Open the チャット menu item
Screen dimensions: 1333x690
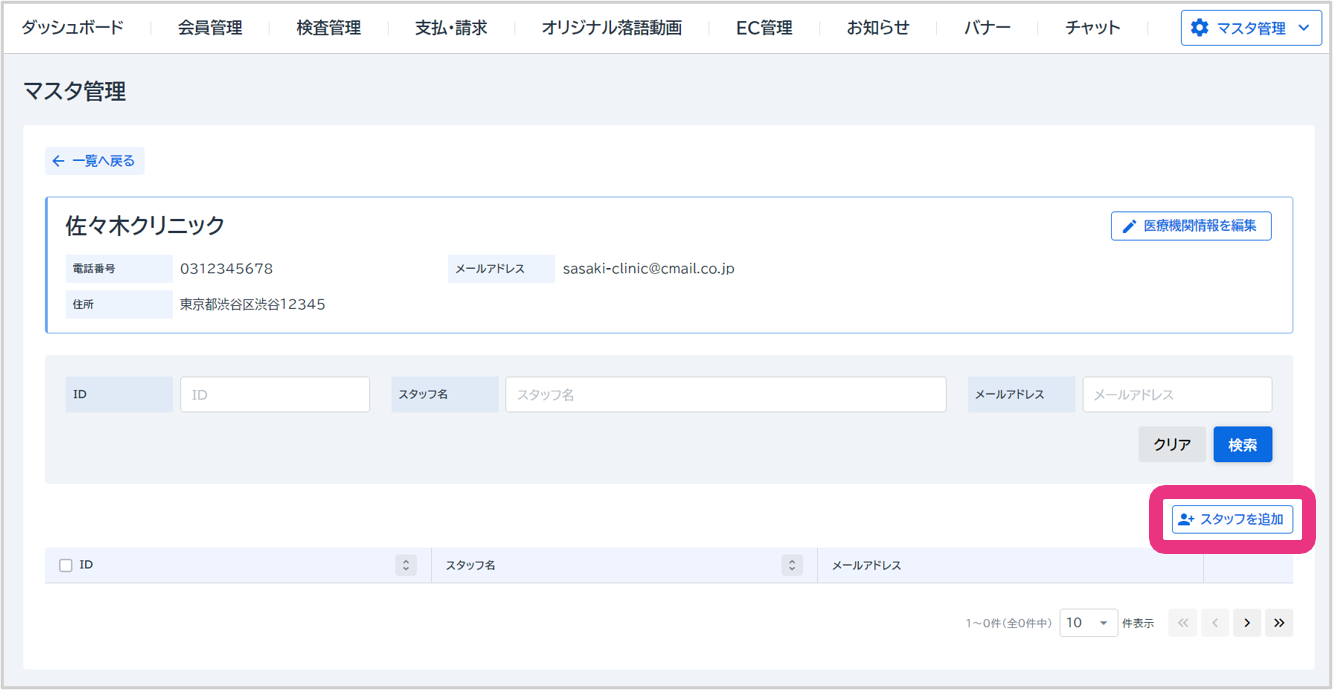[1092, 28]
